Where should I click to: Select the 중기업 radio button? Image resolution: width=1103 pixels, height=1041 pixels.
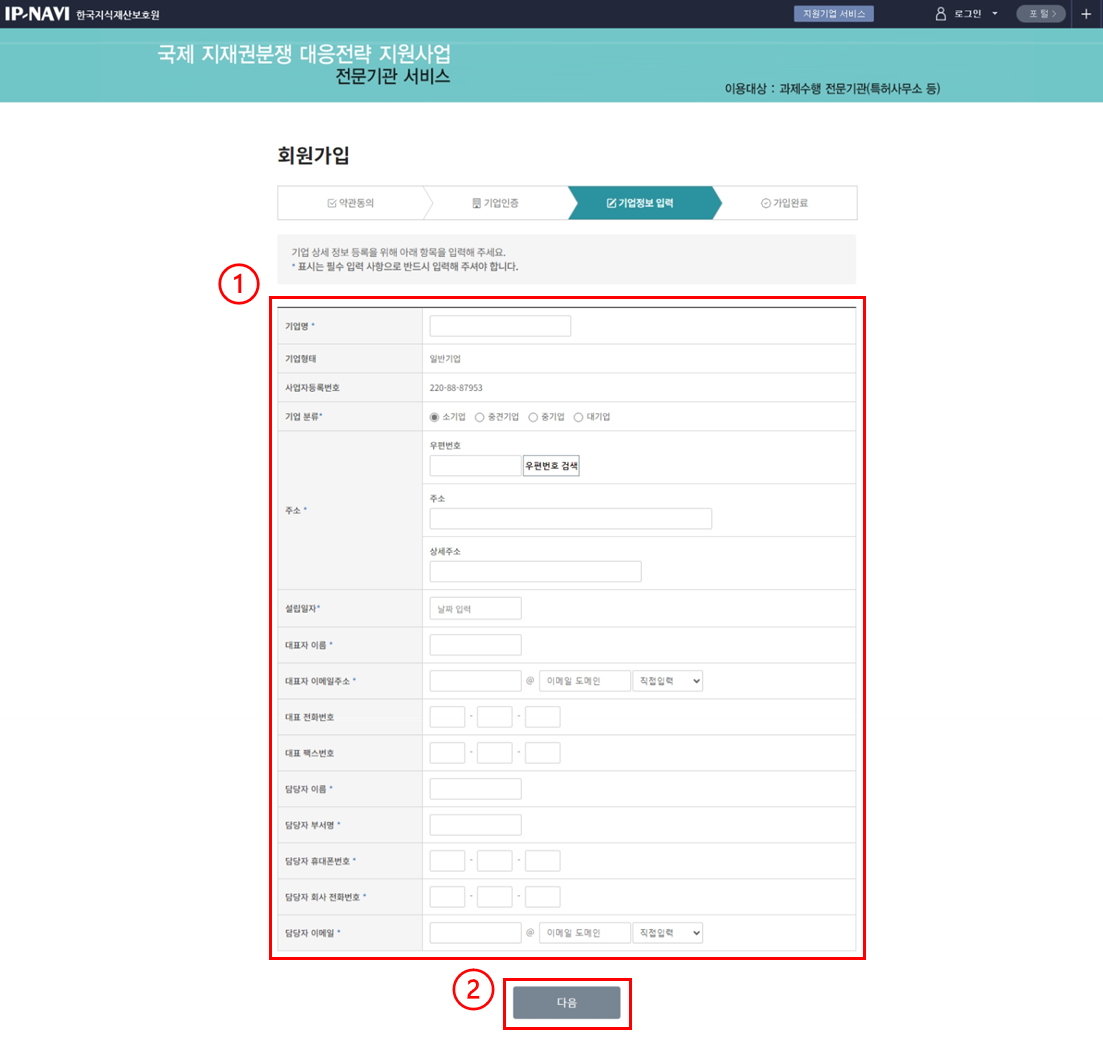tap(533, 417)
